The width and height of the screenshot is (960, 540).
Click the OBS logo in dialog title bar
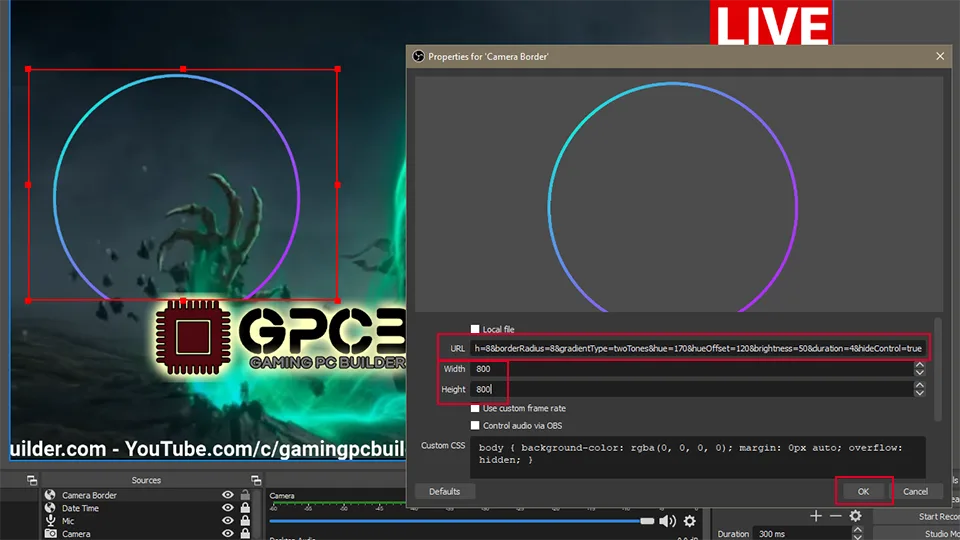pyautogui.click(x=419, y=56)
